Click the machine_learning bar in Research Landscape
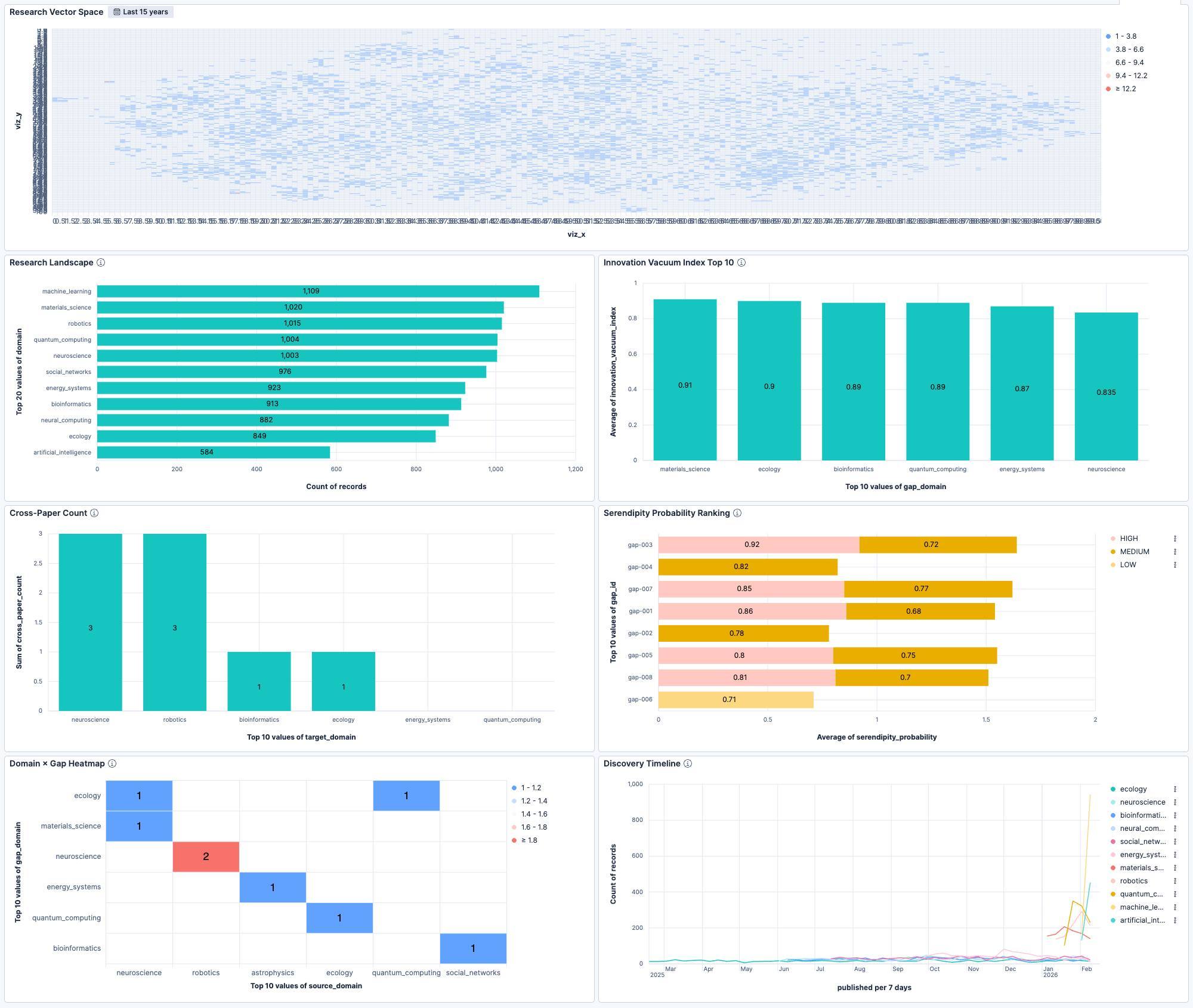Image resolution: width=1193 pixels, height=1008 pixels. click(318, 291)
